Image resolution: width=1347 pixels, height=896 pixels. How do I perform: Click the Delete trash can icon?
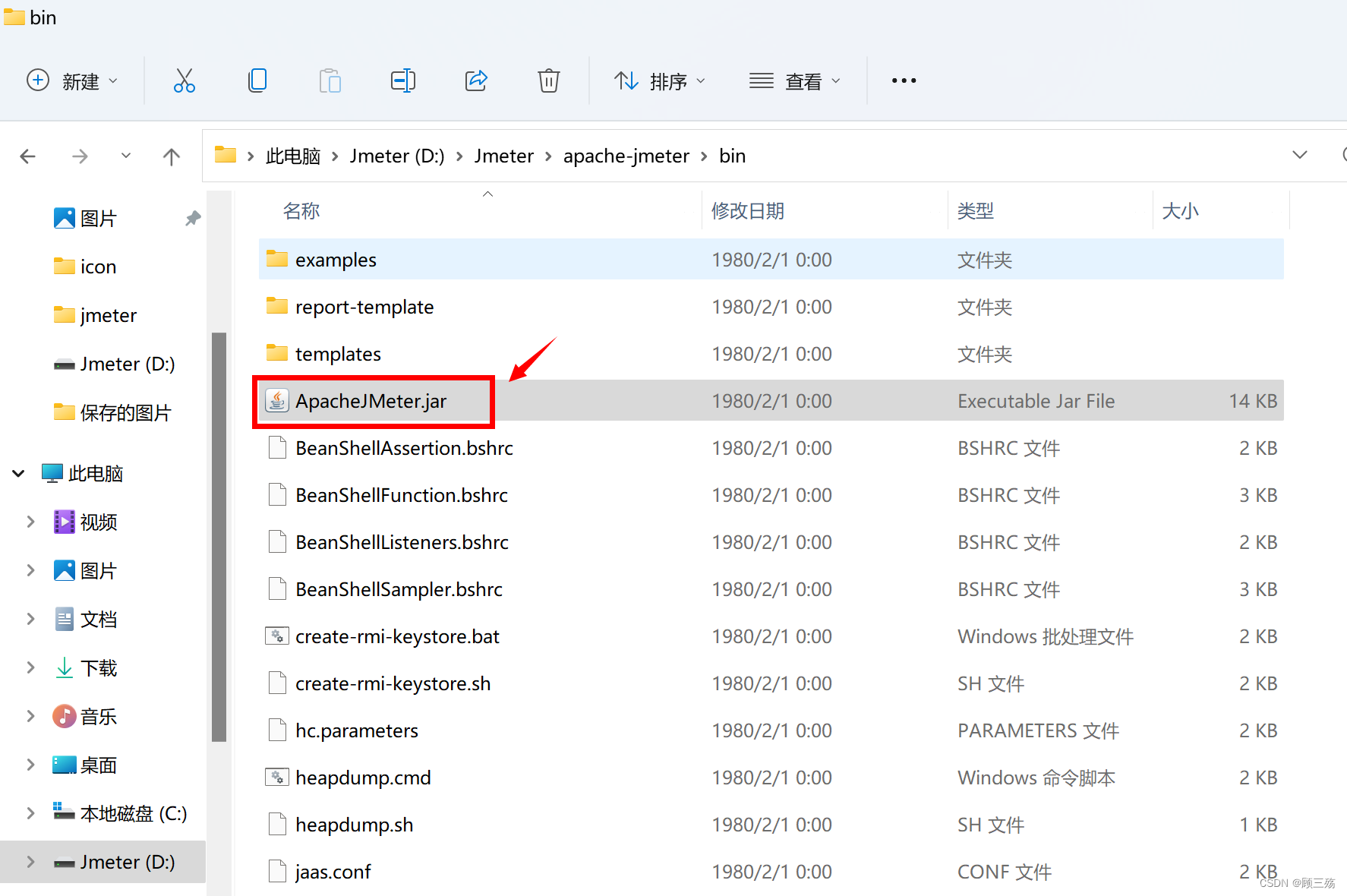(548, 80)
